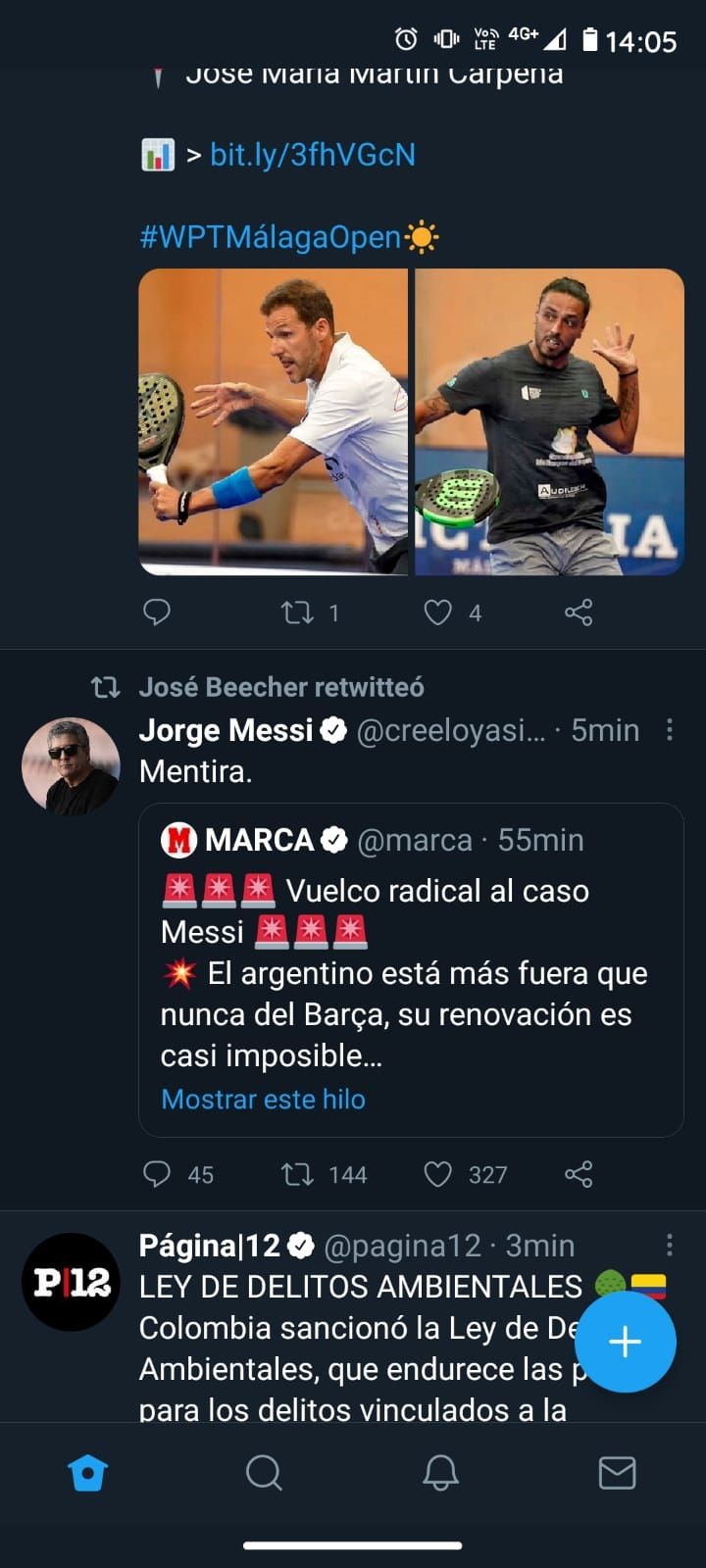The width and height of the screenshot is (706, 1568).
Task: Share Jorge Messi's tweet
Action: 579,1174
